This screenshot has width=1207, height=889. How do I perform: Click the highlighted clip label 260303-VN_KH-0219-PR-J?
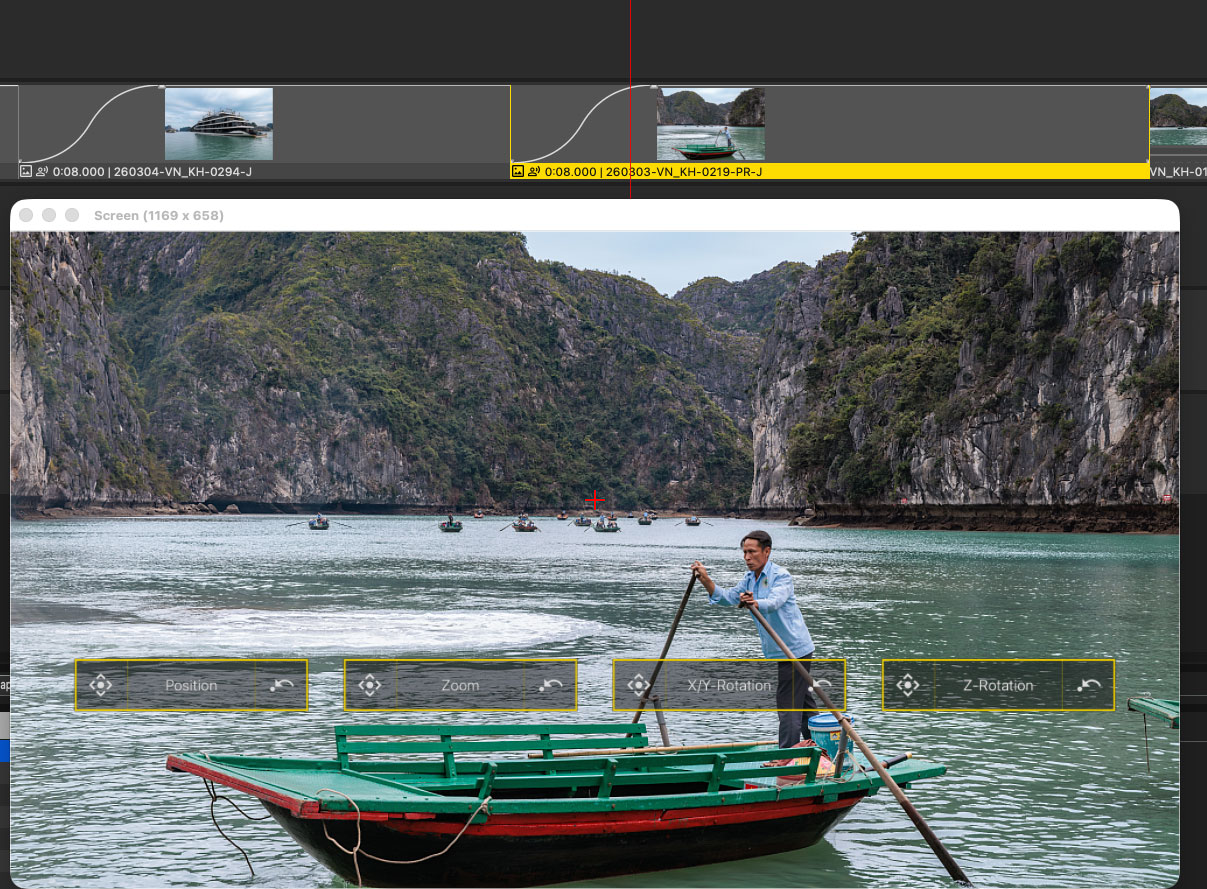point(682,171)
